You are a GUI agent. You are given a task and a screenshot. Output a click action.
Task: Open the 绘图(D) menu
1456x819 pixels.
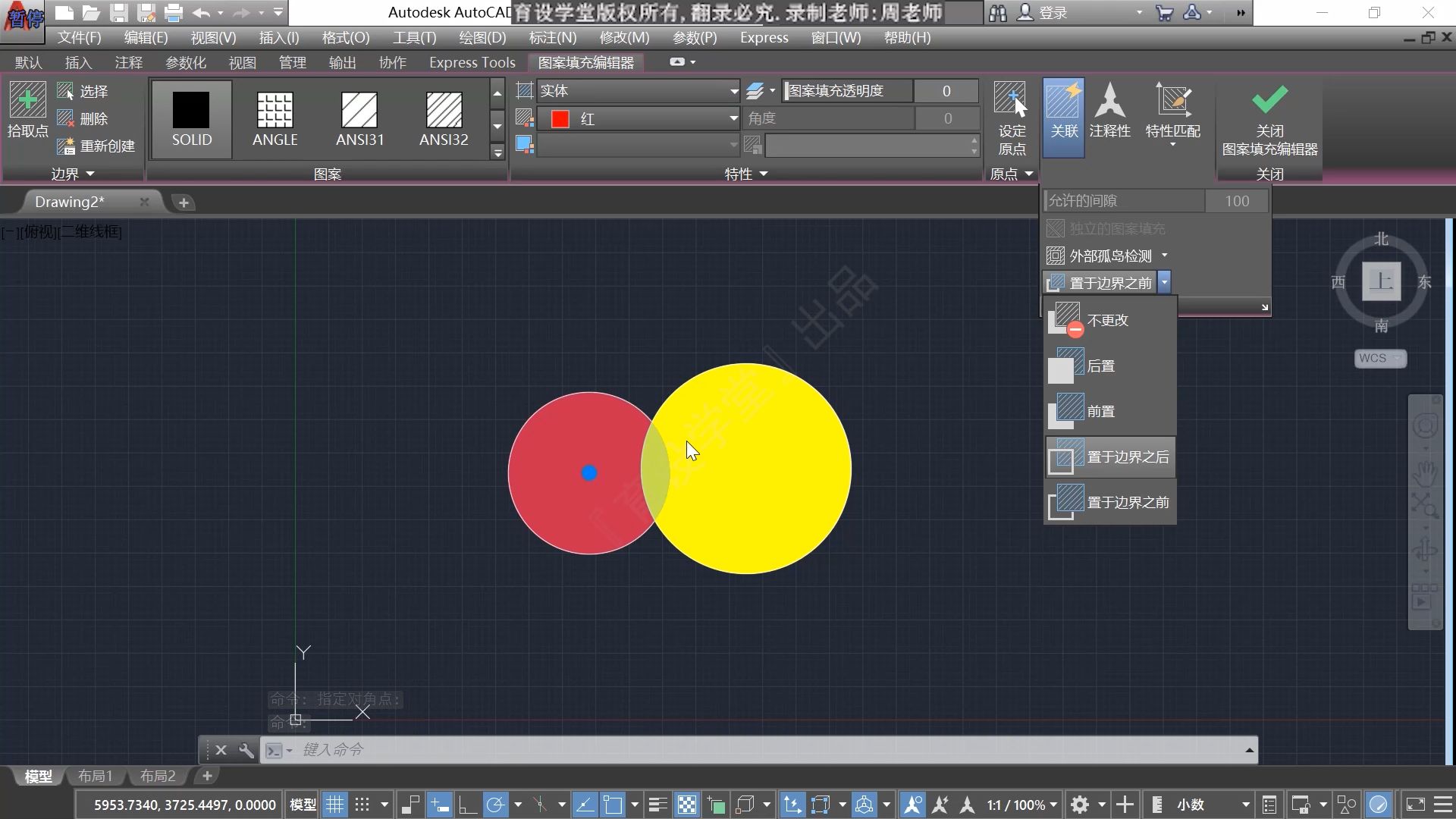482,37
